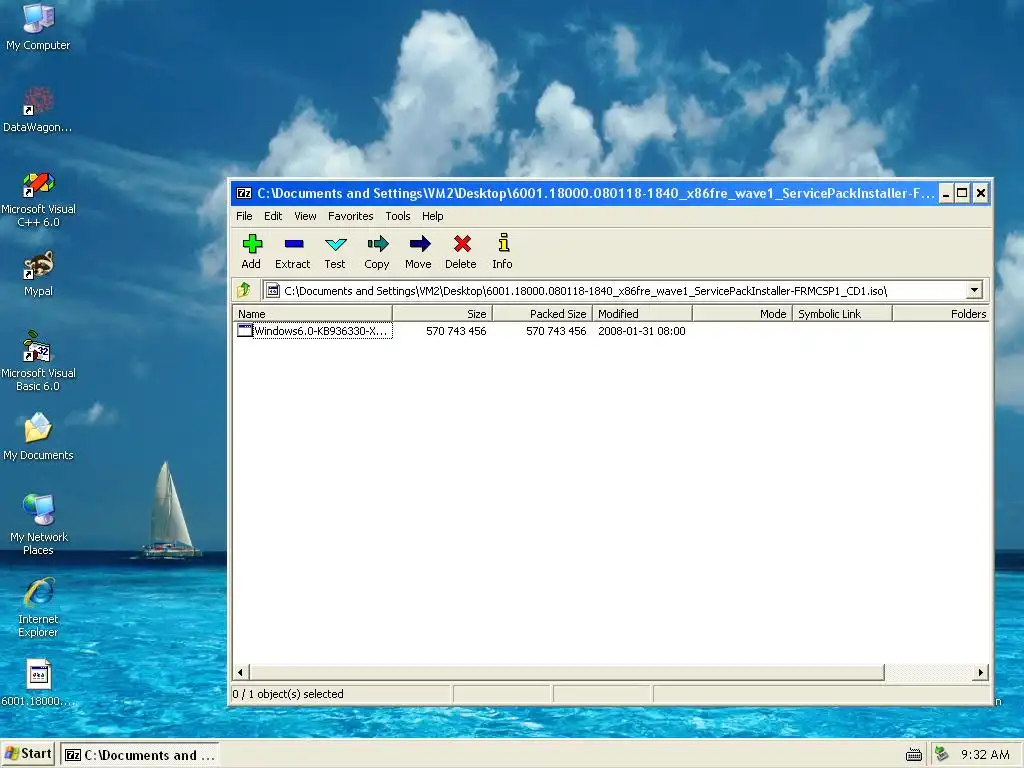Sort by Size column header
The image size is (1024, 768).
tap(442, 314)
